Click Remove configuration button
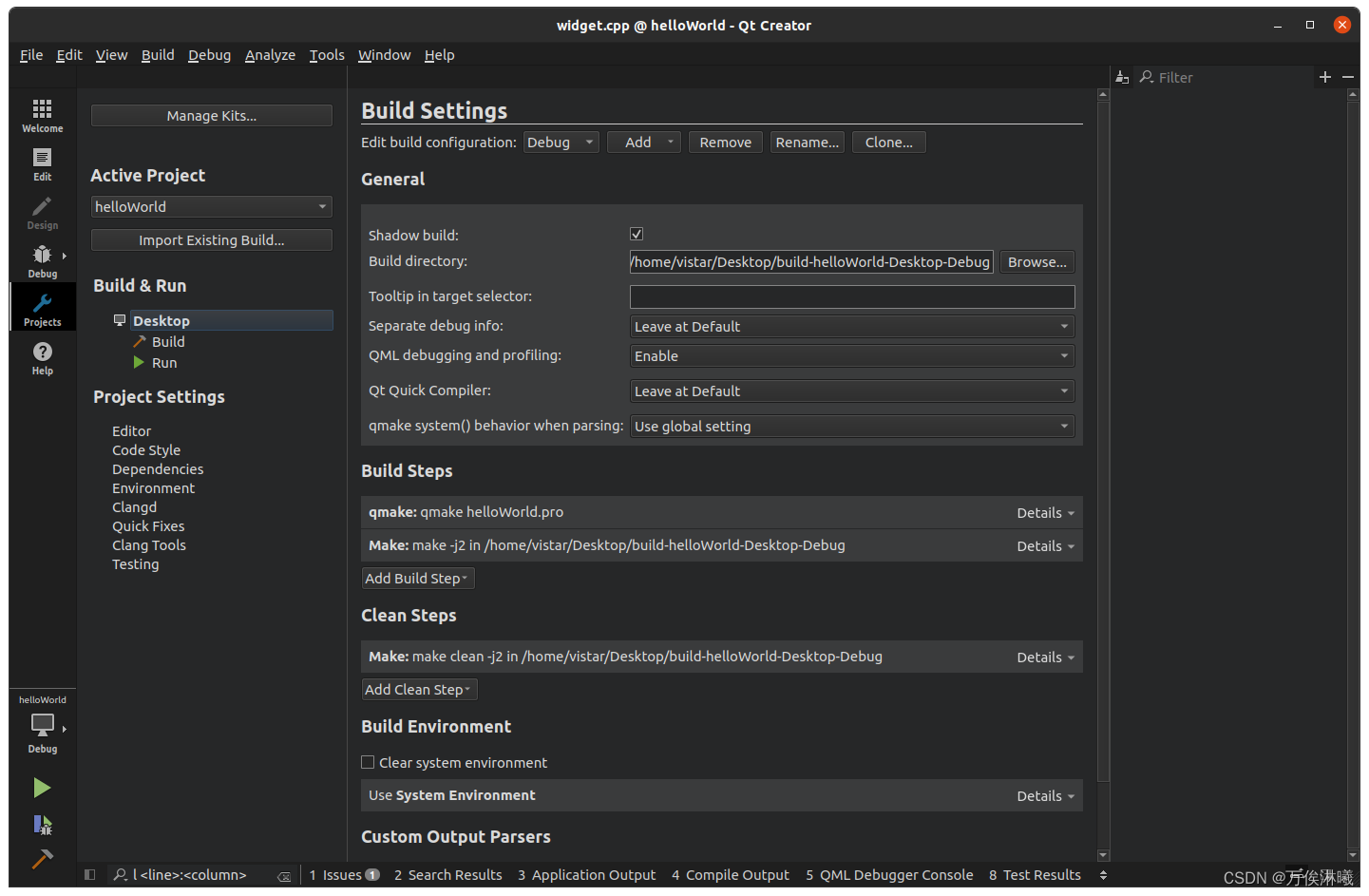Image resolution: width=1369 pixels, height=896 pixels. 726,143
